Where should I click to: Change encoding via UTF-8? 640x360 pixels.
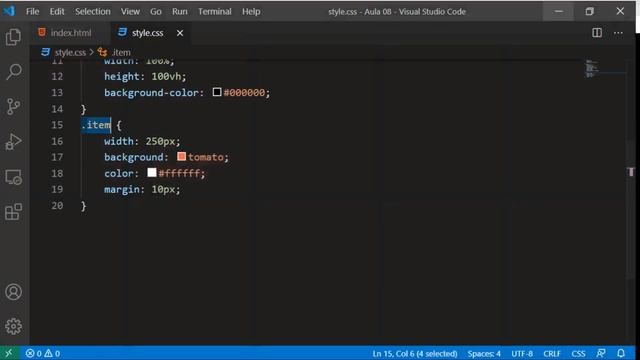pyautogui.click(x=522, y=353)
